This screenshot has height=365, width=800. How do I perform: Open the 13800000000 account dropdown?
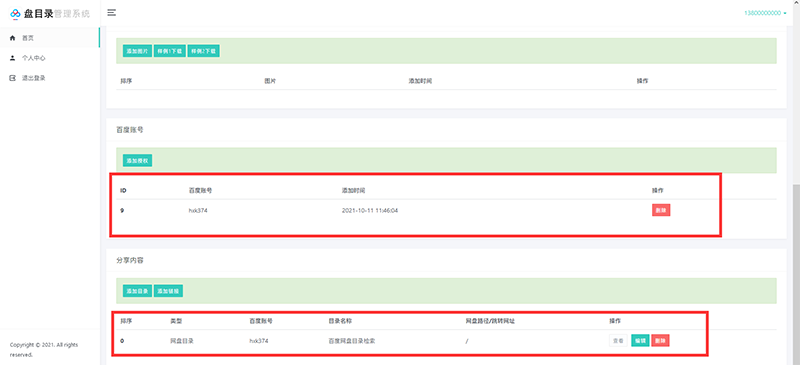pyautogui.click(x=765, y=13)
